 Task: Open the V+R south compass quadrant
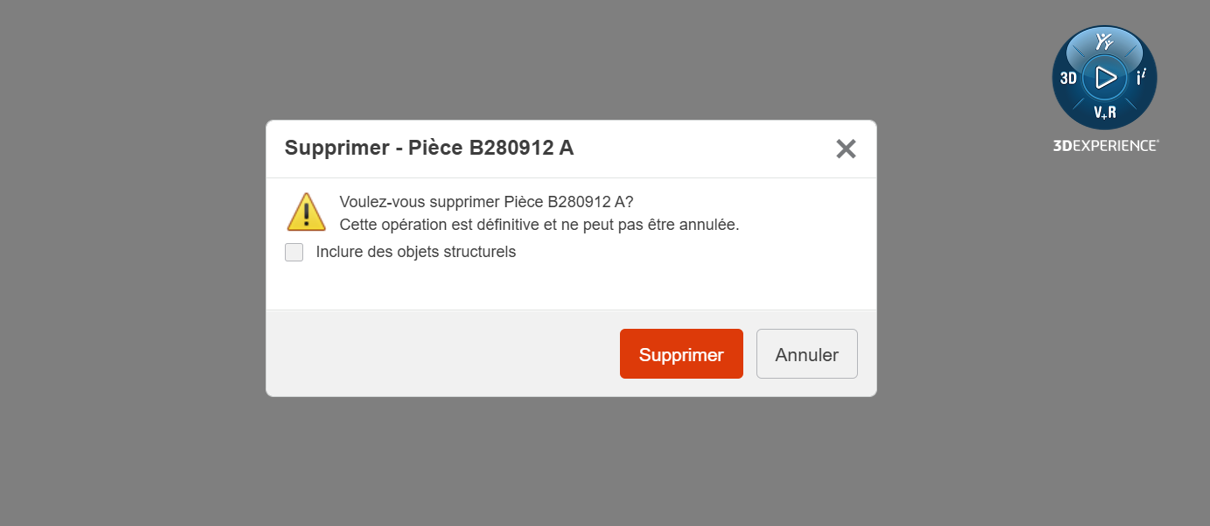click(x=1104, y=112)
